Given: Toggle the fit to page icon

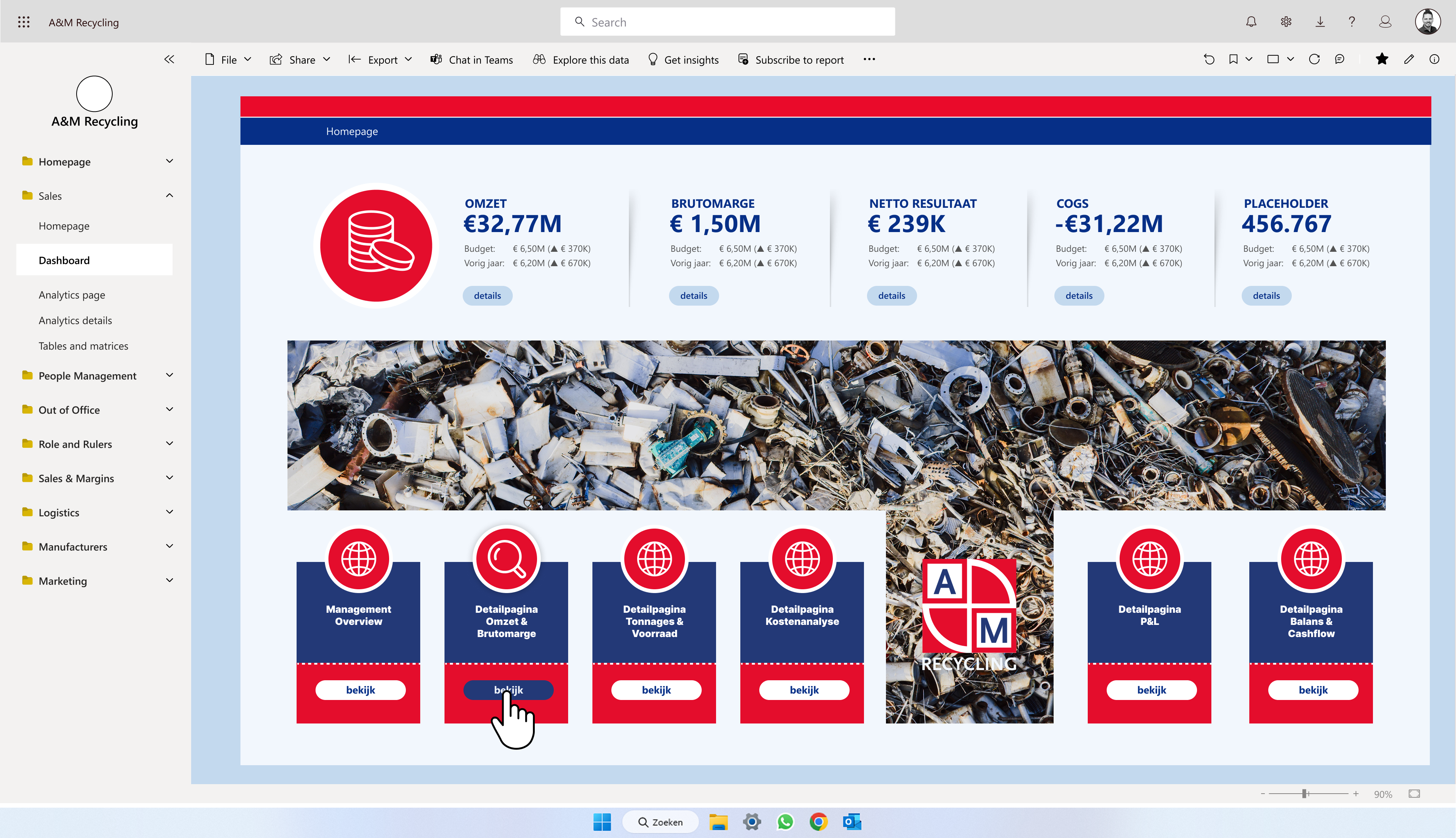Looking at the screenshot, I should point(1414,794).
